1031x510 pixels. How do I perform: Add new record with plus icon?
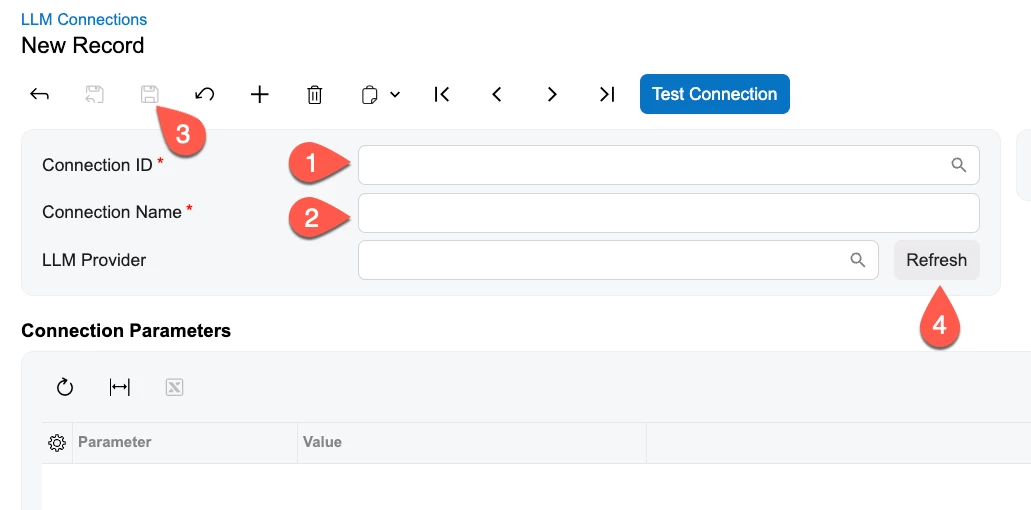click(x=260, y=95)
